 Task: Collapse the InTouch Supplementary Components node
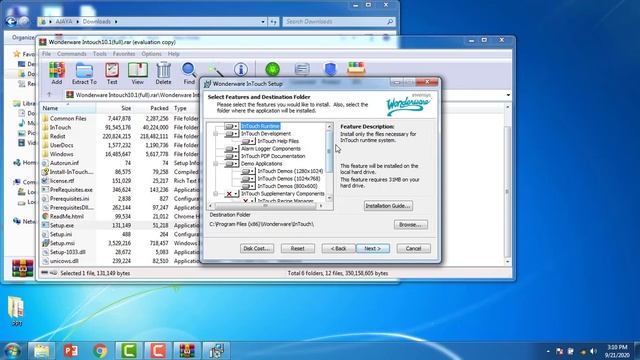pyautogui.click(x=216, y=194)
